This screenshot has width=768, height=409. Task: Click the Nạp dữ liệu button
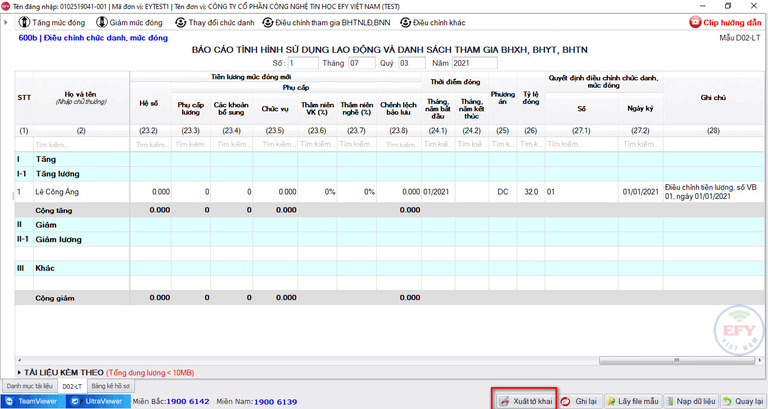pyautogui.click(x=690, y=401)
